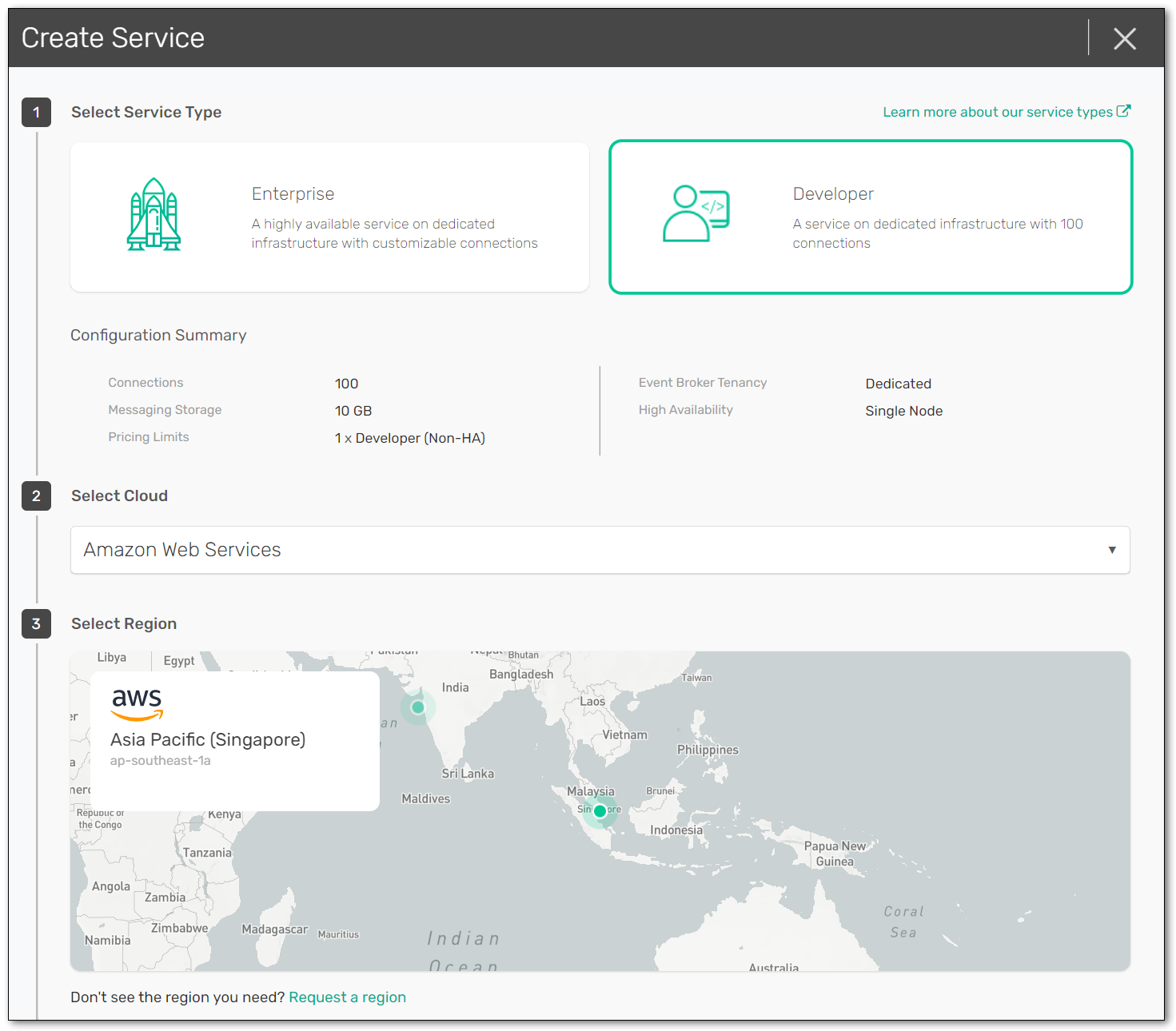The height and width of the screenshot is (1031, 1176).
Task: Click the Developer person-code icon
Action: 696,214
